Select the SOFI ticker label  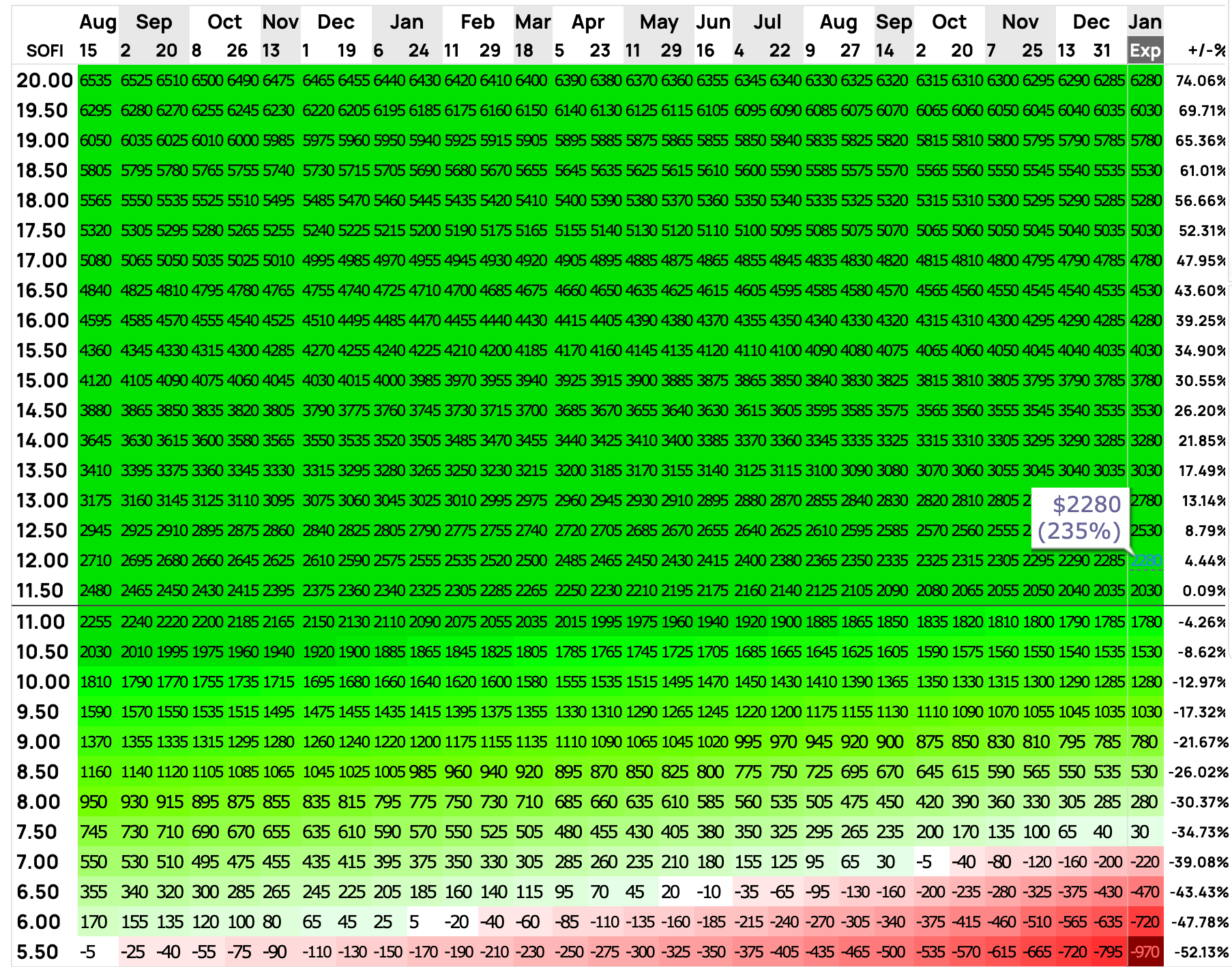[45, 51]
